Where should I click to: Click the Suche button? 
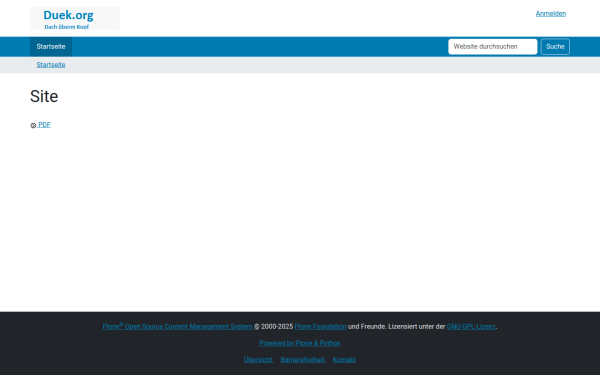tap(555, 47)
